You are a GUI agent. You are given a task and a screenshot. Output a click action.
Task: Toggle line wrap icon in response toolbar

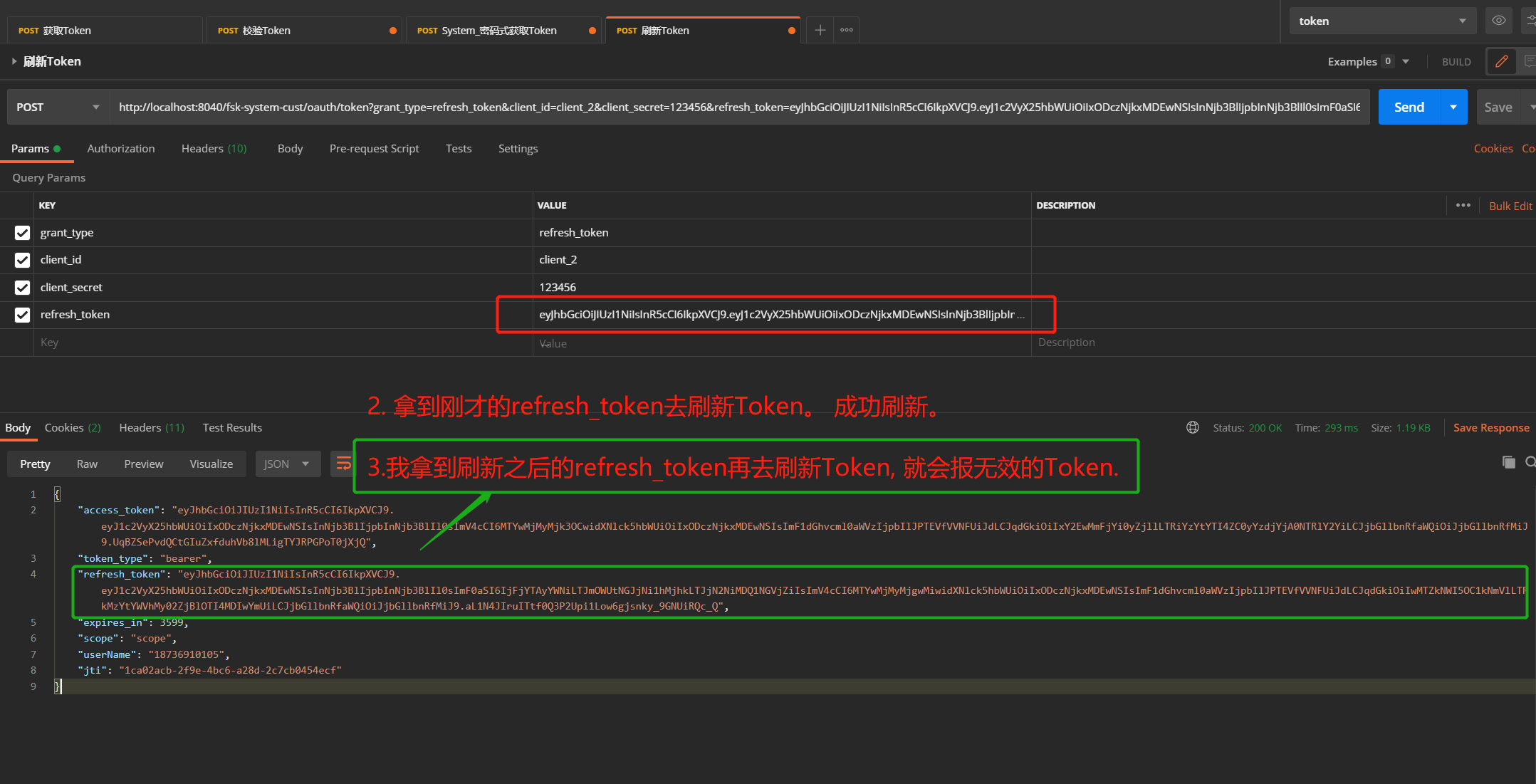[x=343, y=464]
